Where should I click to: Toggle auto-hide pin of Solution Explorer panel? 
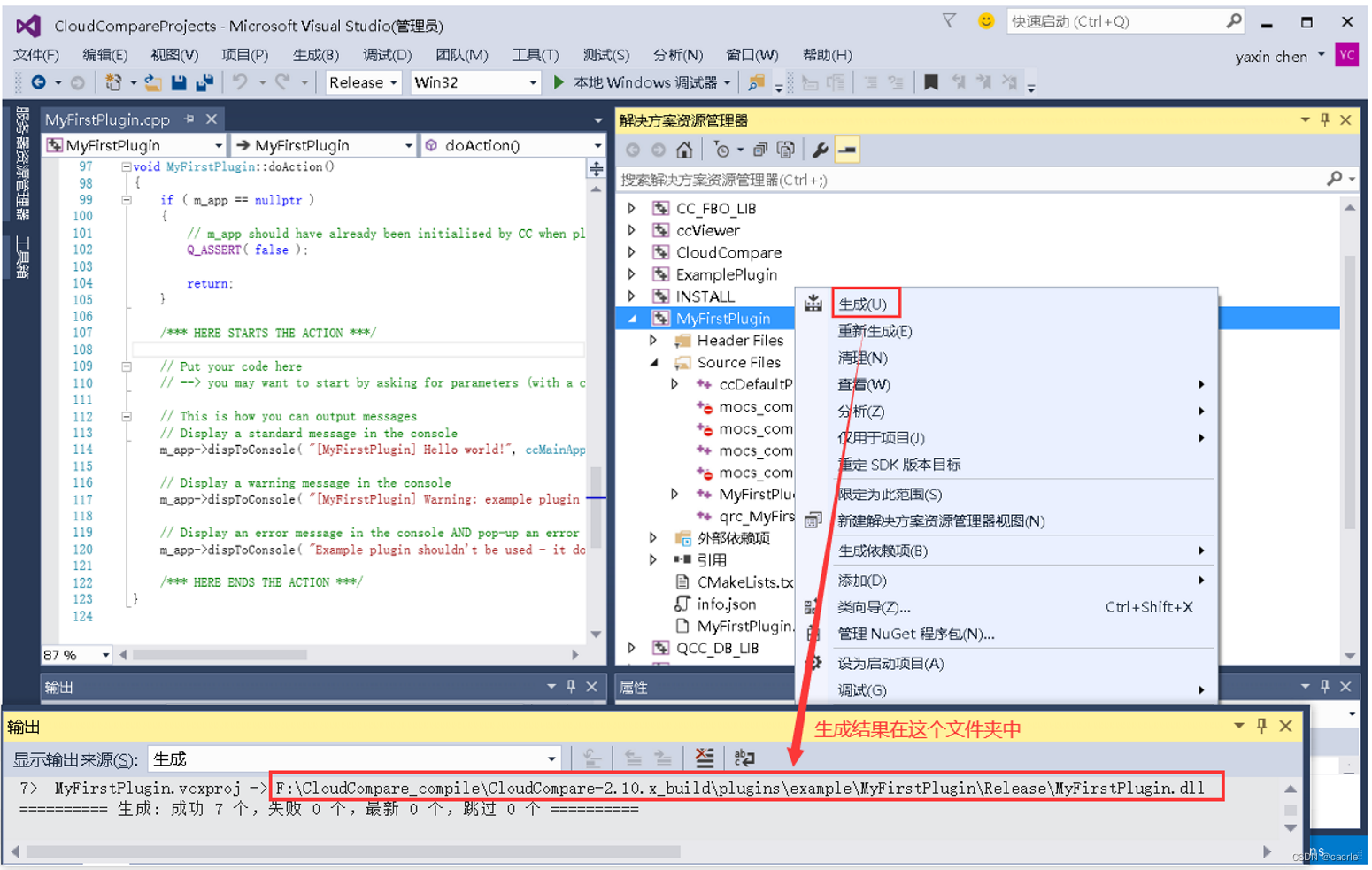pyautogui.click(x=1325, y=119)
